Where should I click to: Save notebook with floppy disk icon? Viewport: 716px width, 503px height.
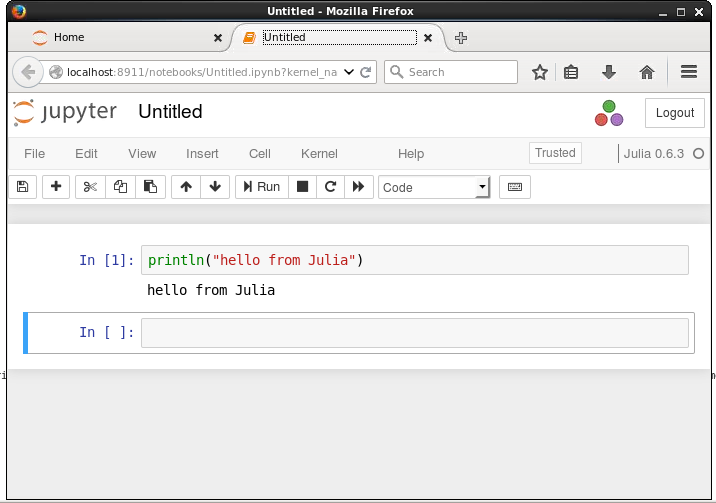(22, 187)
